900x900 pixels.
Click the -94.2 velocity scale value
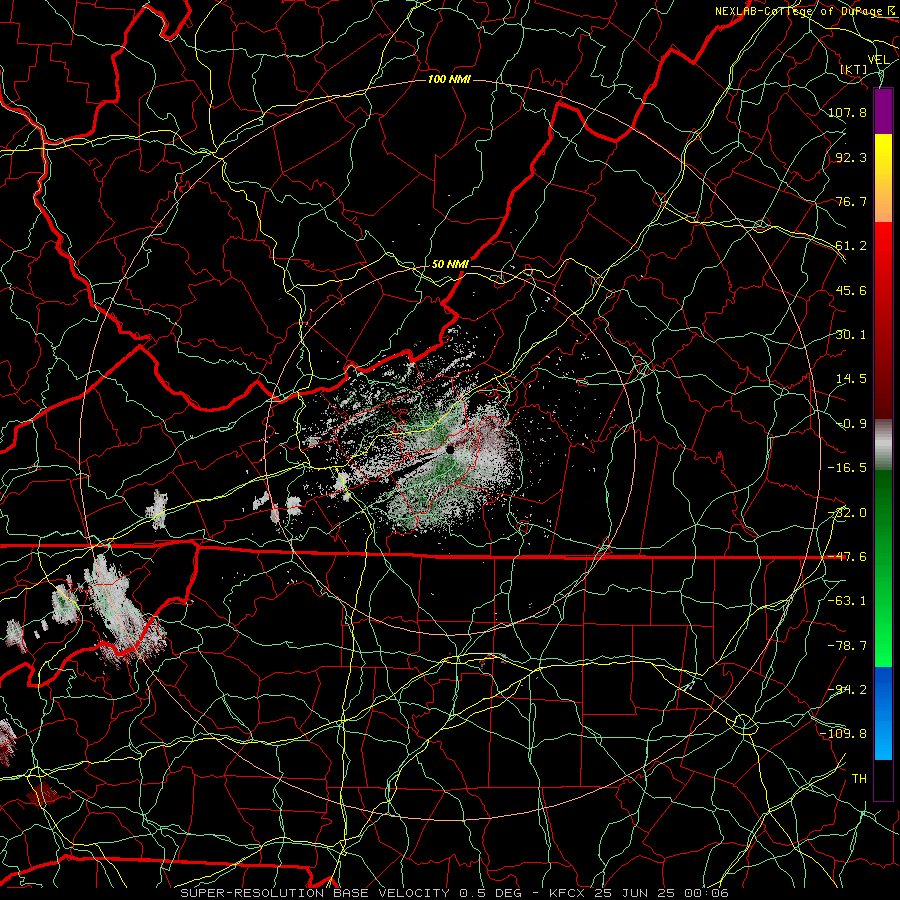847,689
